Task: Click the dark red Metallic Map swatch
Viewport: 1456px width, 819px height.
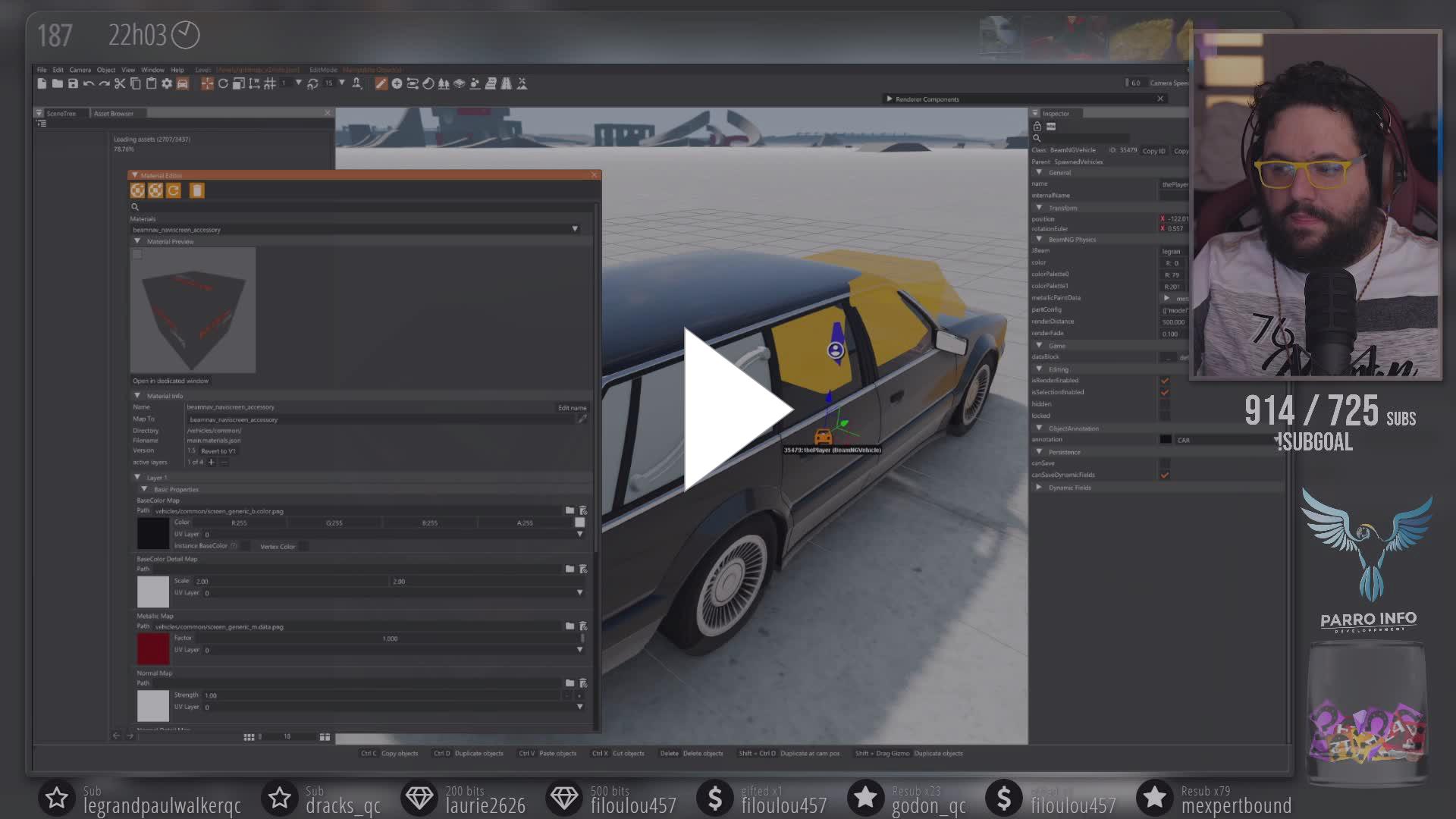Action: pos(152,649)
